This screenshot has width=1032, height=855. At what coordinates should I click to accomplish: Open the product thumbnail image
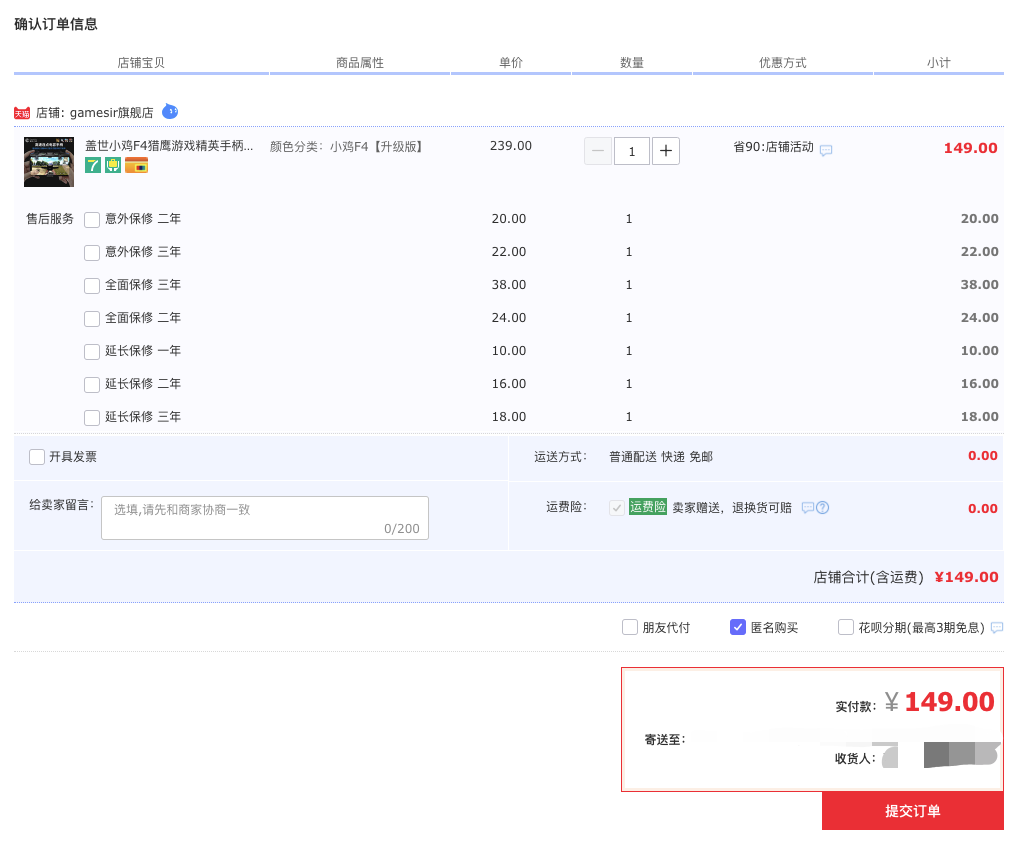[49, 162]
